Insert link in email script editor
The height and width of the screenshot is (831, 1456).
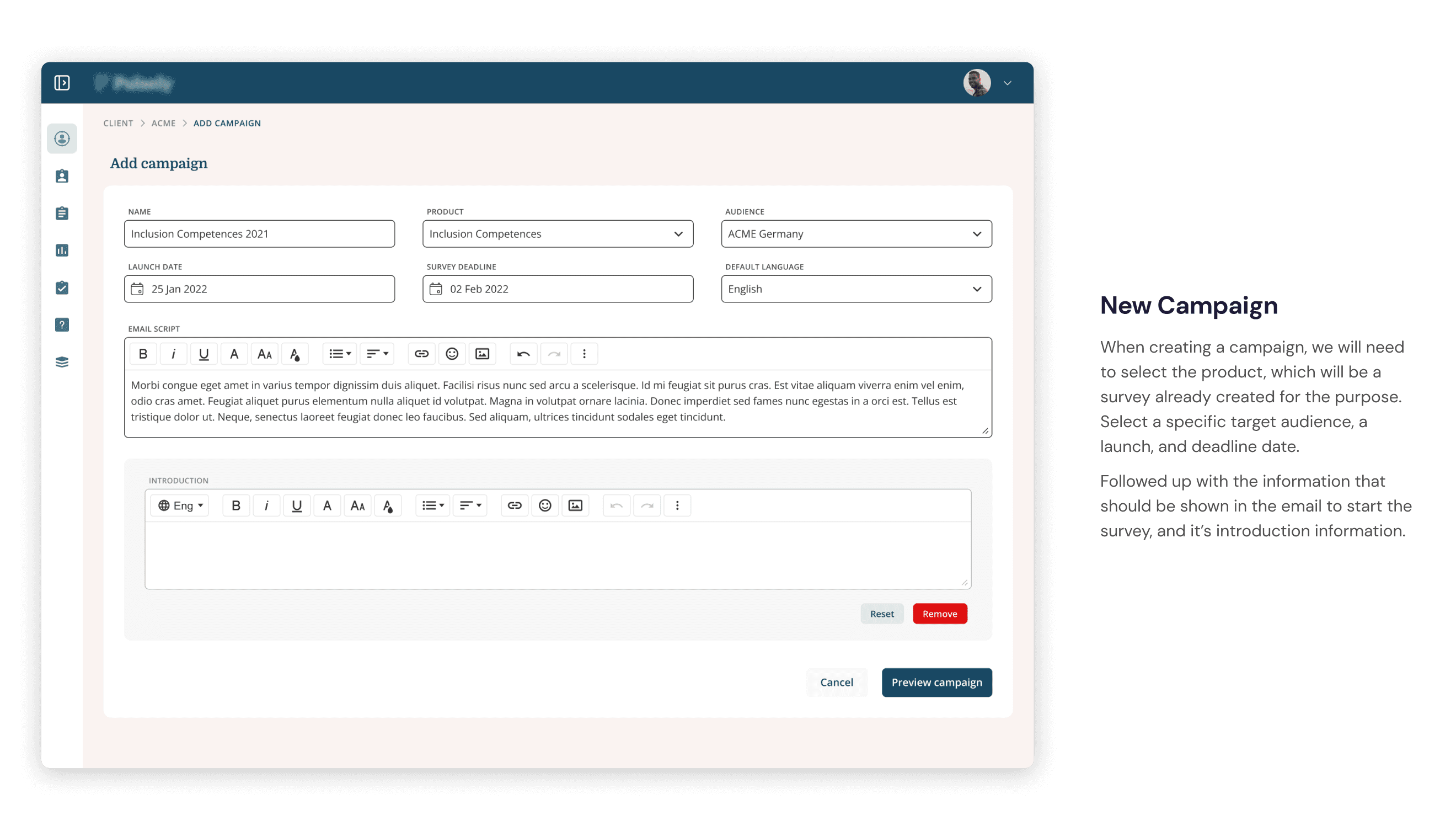tap(421, 354)
